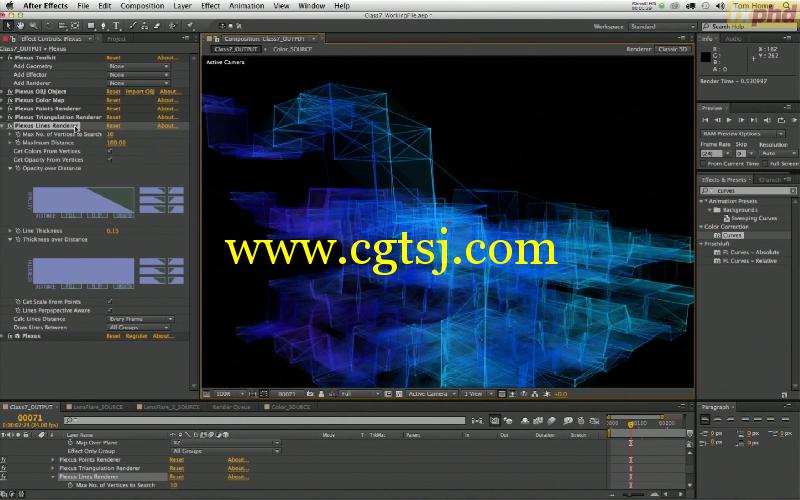Open the 1 View layout dropdown
This screenshot has width=800, height=500.
click(x=478, y=394)
